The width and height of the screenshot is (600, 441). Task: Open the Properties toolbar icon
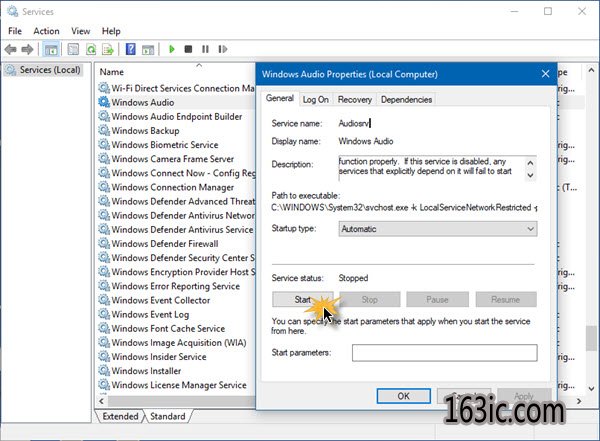73,49
